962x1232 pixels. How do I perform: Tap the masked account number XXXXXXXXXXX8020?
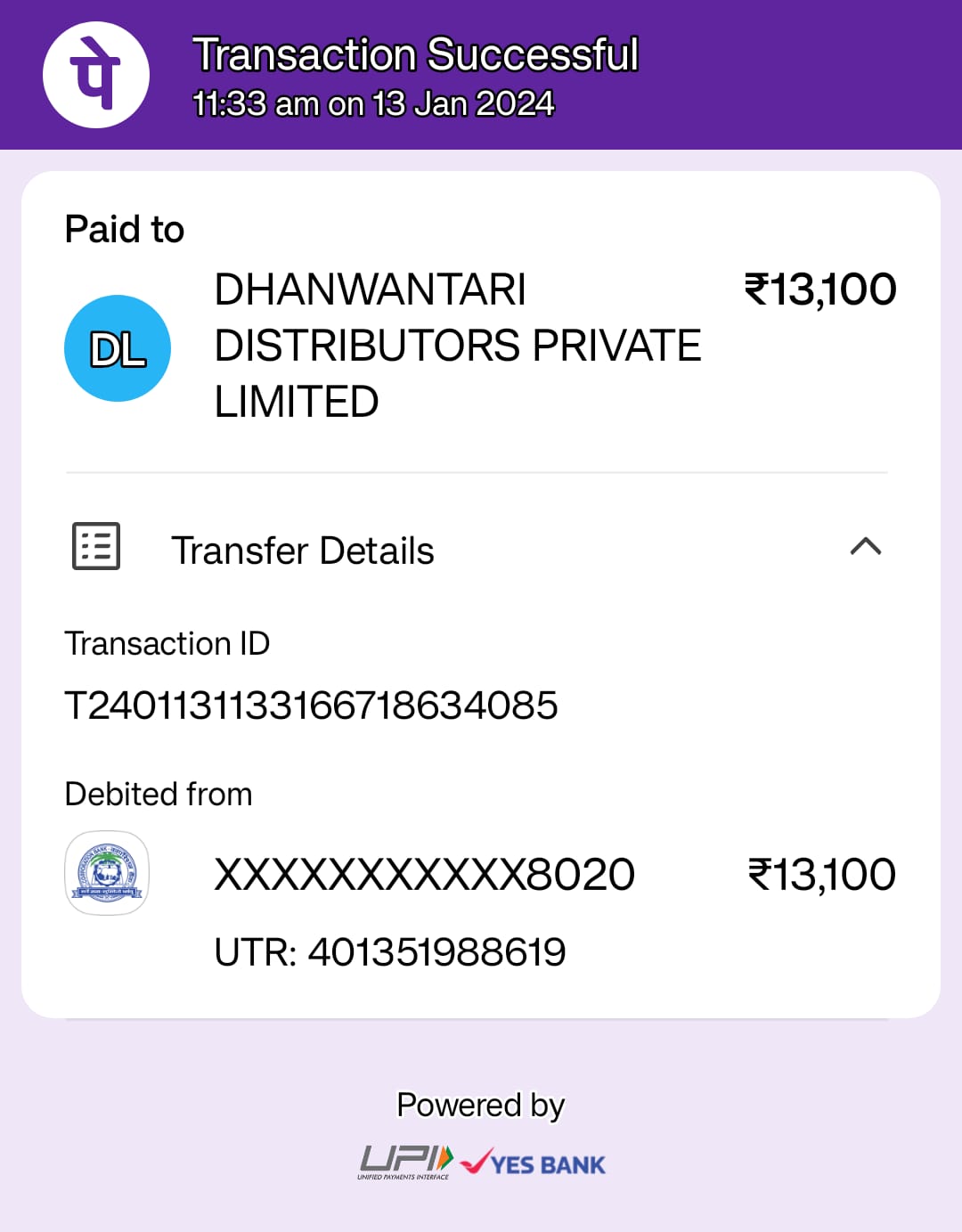[x=425, y=875]
